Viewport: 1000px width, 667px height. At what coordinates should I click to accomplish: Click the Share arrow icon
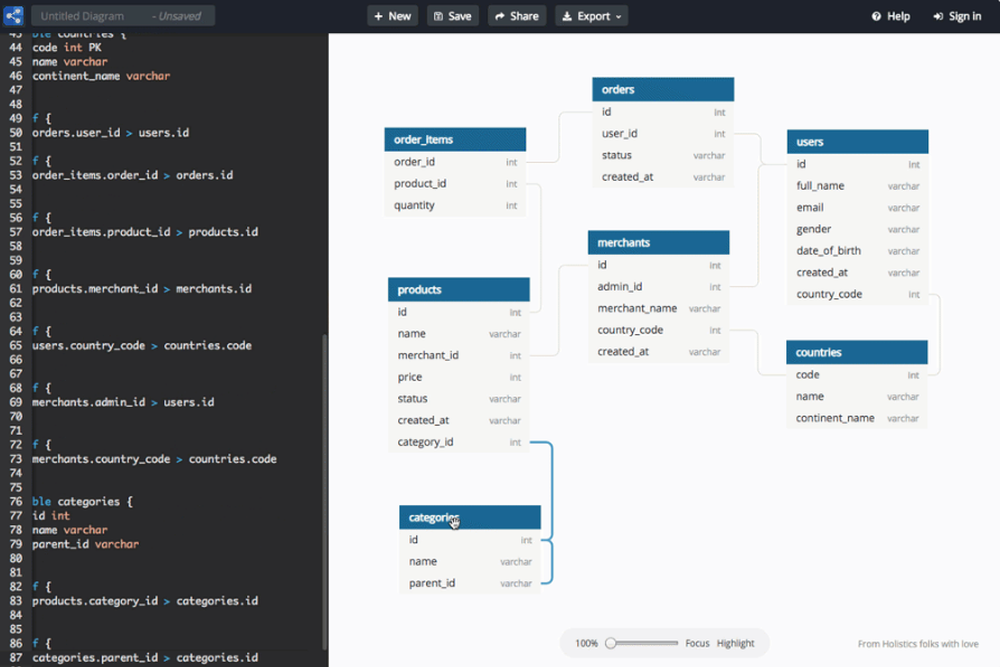click(500, 16)
